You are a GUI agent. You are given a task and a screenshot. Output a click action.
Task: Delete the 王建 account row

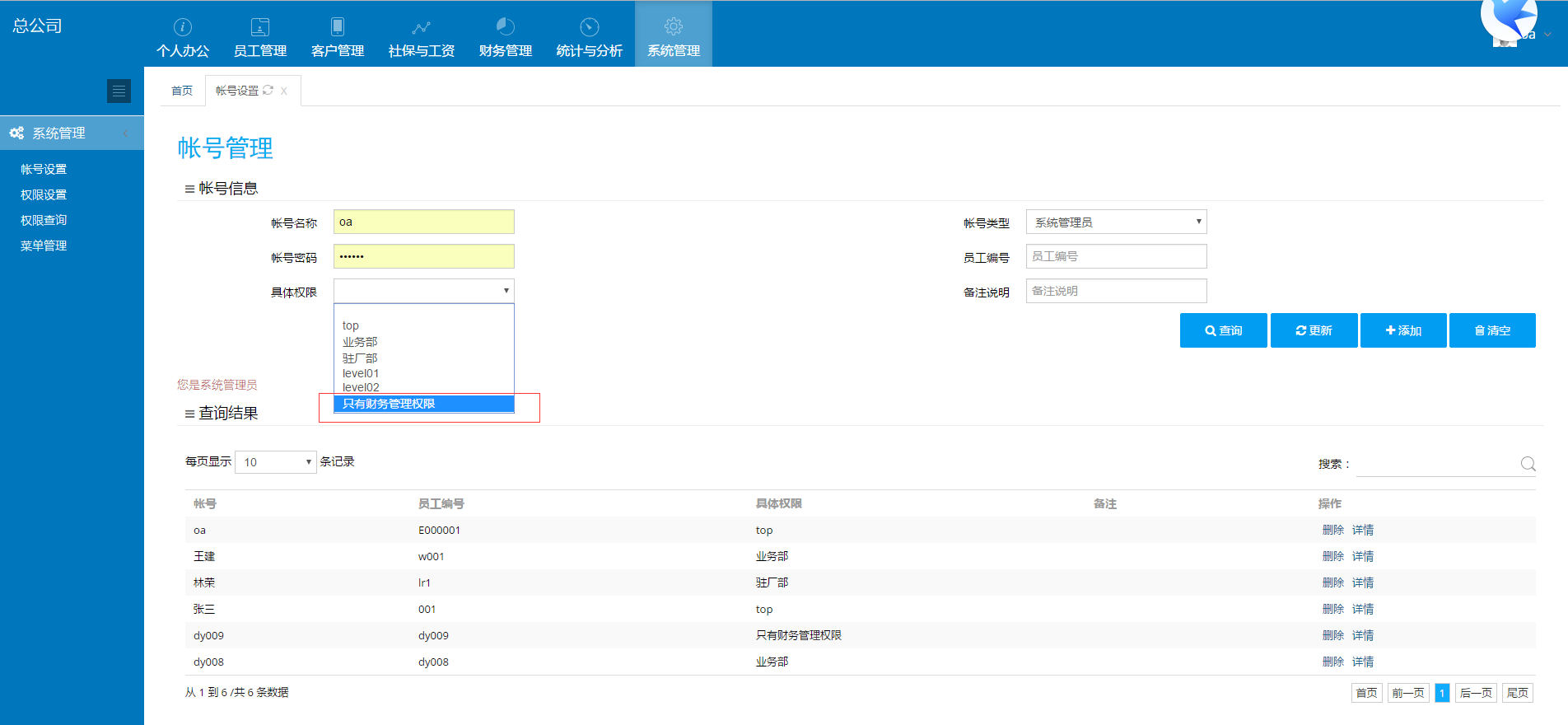click(1332, 556)
